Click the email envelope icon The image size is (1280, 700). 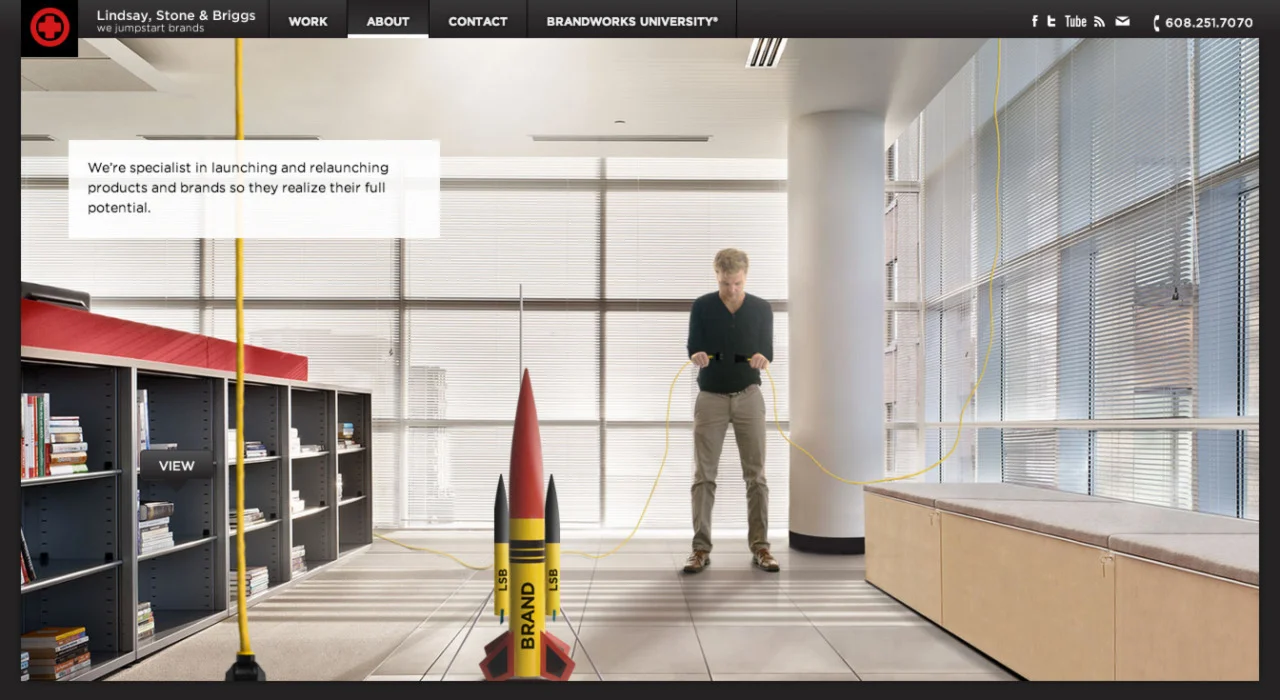(x=1122, y=21)
